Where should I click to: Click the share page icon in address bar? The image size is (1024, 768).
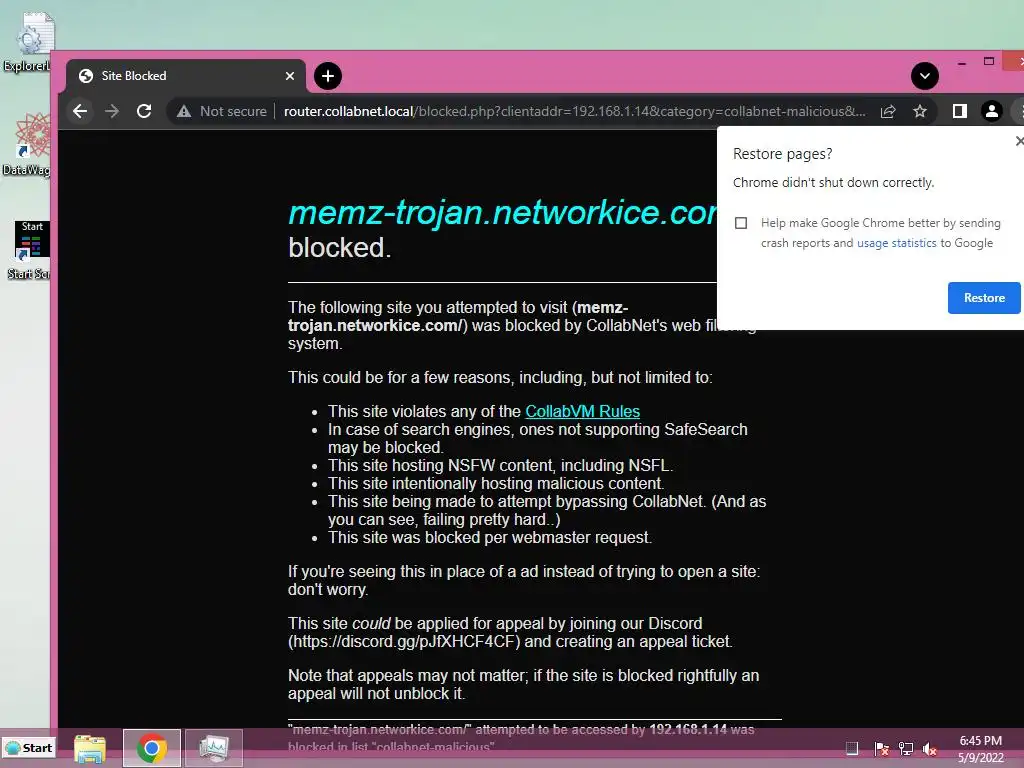coord(888,112)
